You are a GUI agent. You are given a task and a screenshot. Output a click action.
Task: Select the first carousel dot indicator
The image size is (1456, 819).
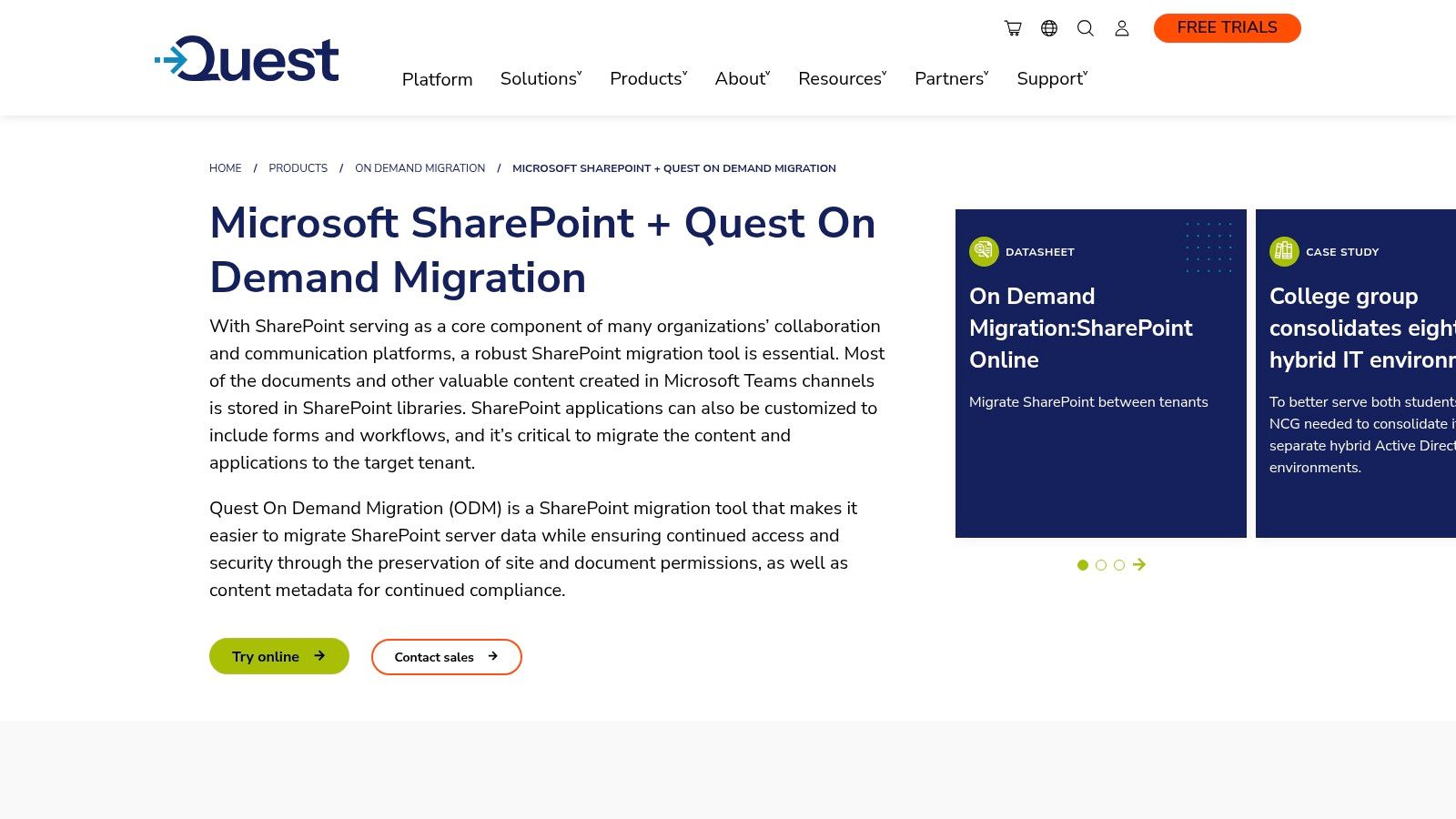coord(1083,565)
